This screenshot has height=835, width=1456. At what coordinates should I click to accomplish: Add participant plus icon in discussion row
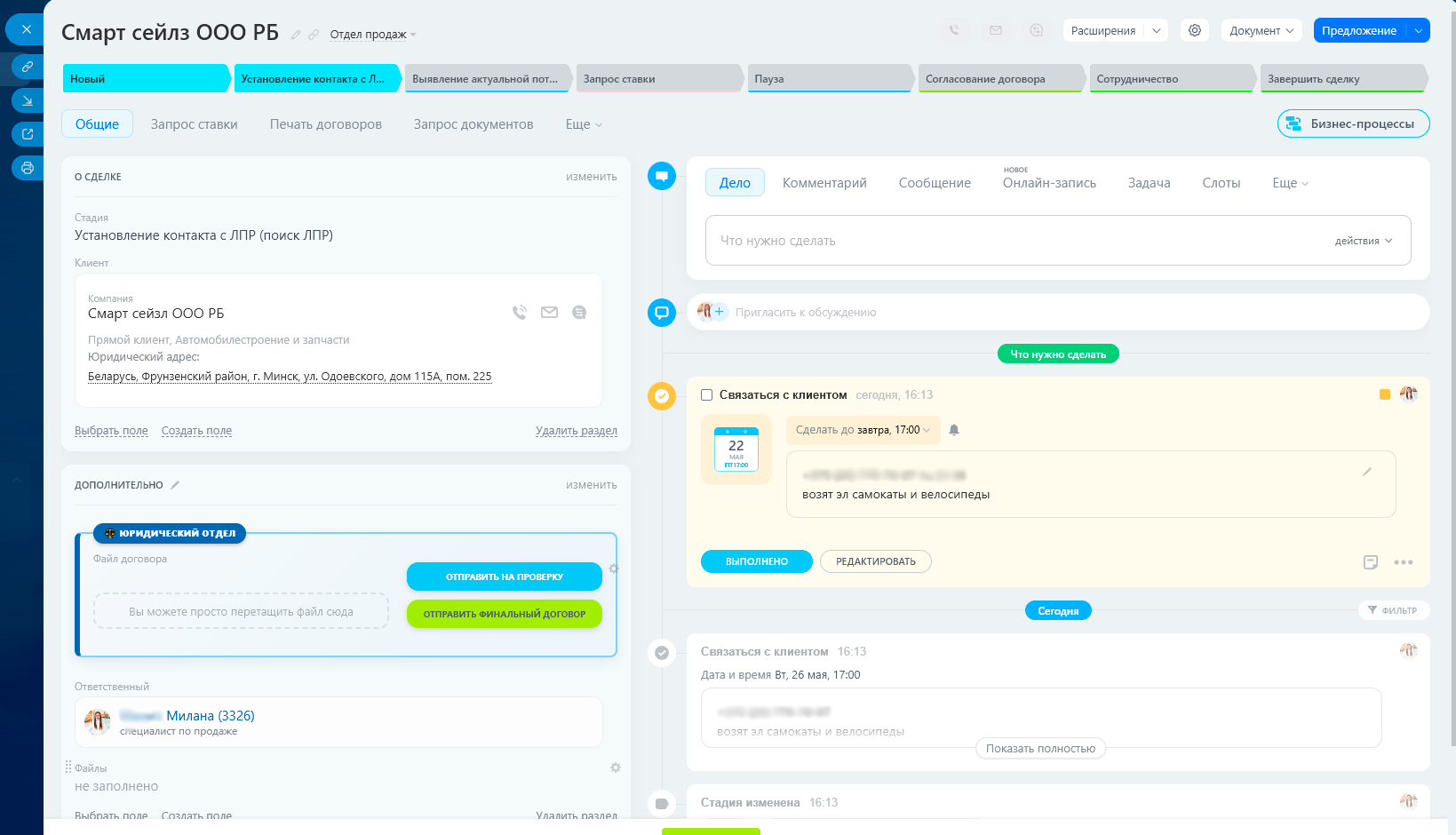720,312
